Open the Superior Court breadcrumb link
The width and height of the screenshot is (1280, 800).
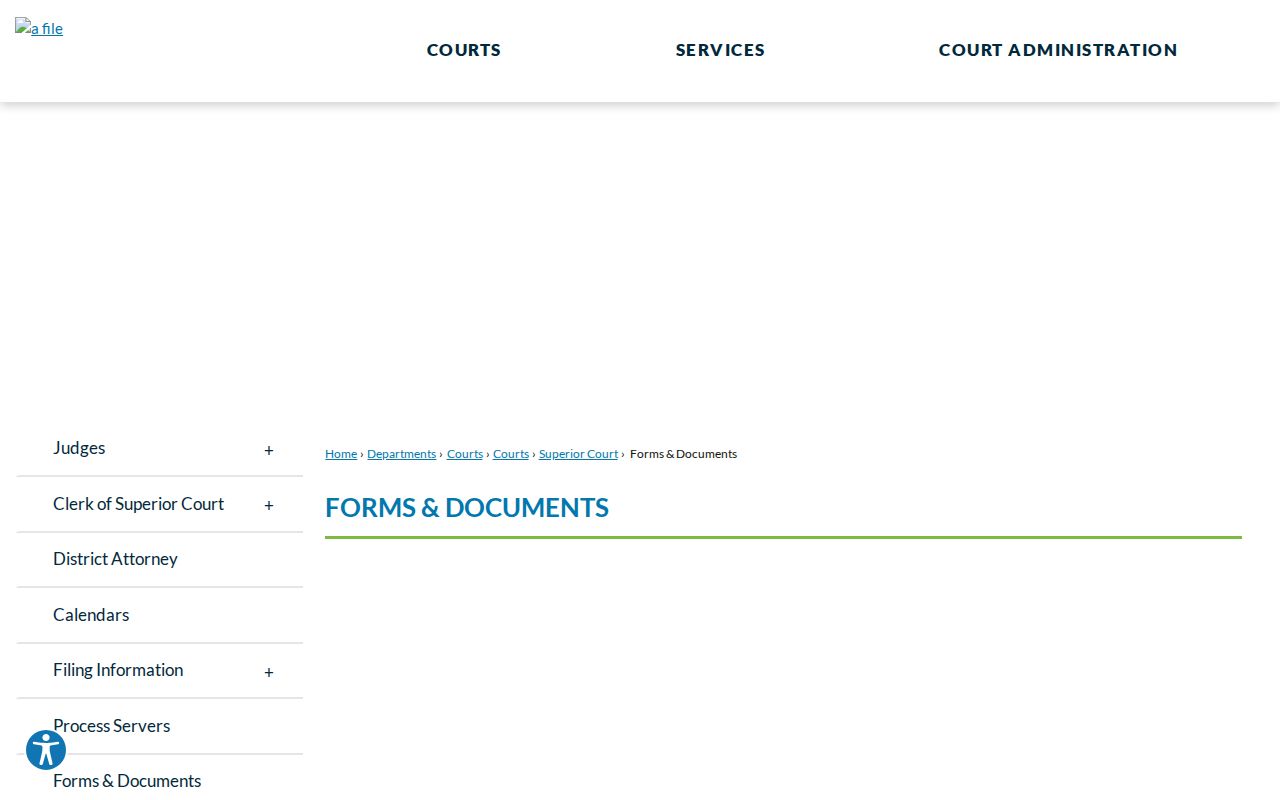tap(578, 454)
